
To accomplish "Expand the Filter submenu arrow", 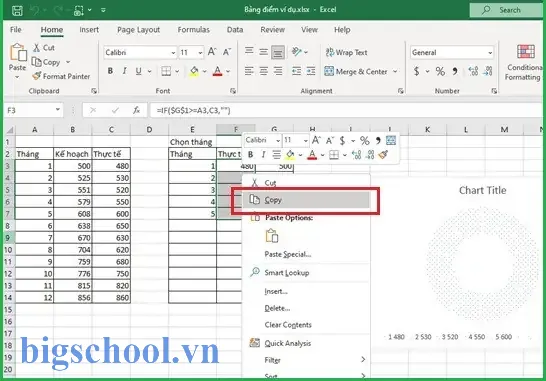I will pos(363,359).
